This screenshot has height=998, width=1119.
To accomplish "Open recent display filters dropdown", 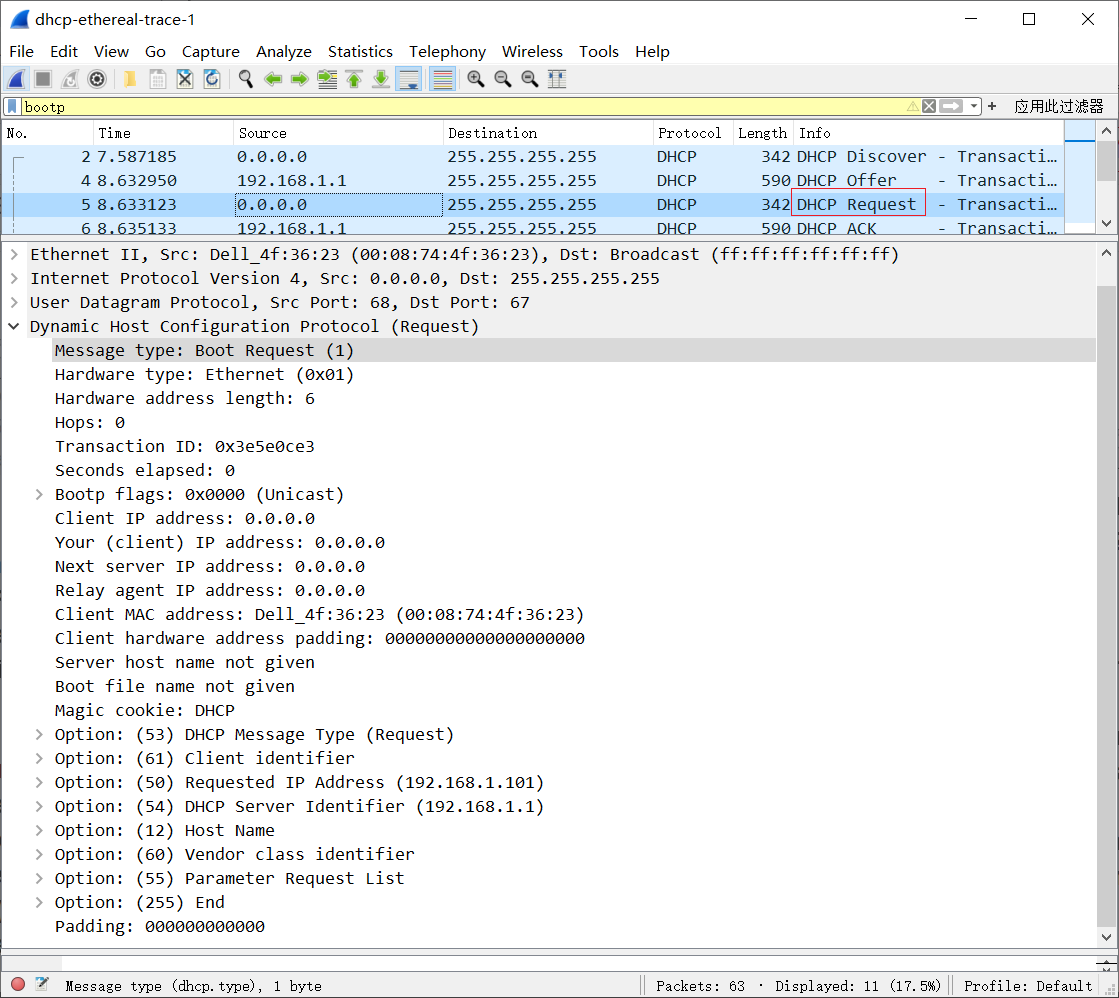I will tap(973, 106).
